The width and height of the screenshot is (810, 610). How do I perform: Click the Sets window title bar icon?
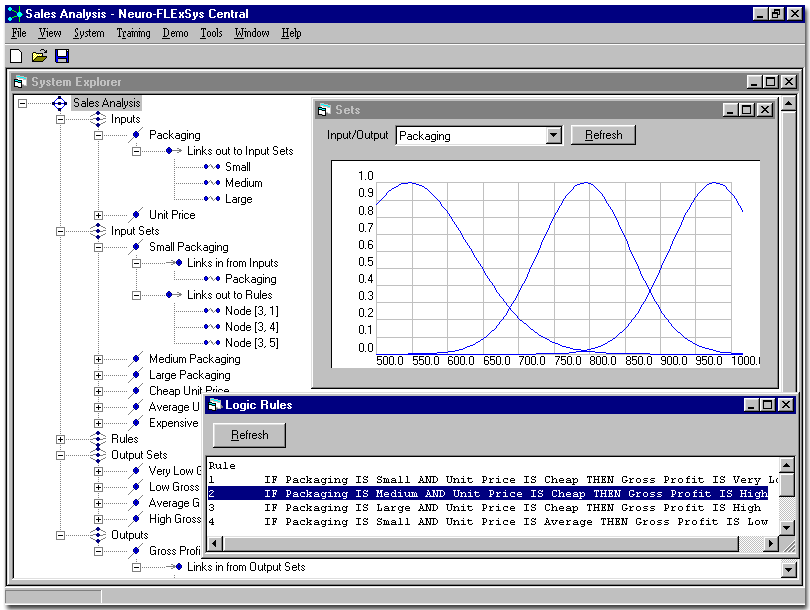(322, 110)
